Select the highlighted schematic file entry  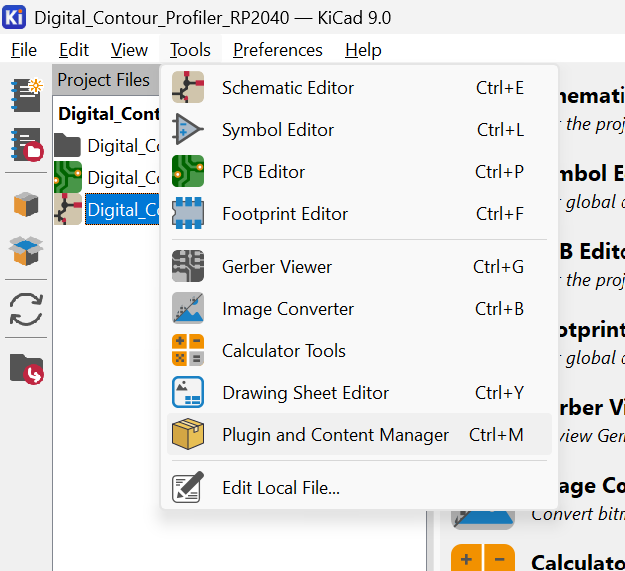pyautogui.click(x=122, y=209)
